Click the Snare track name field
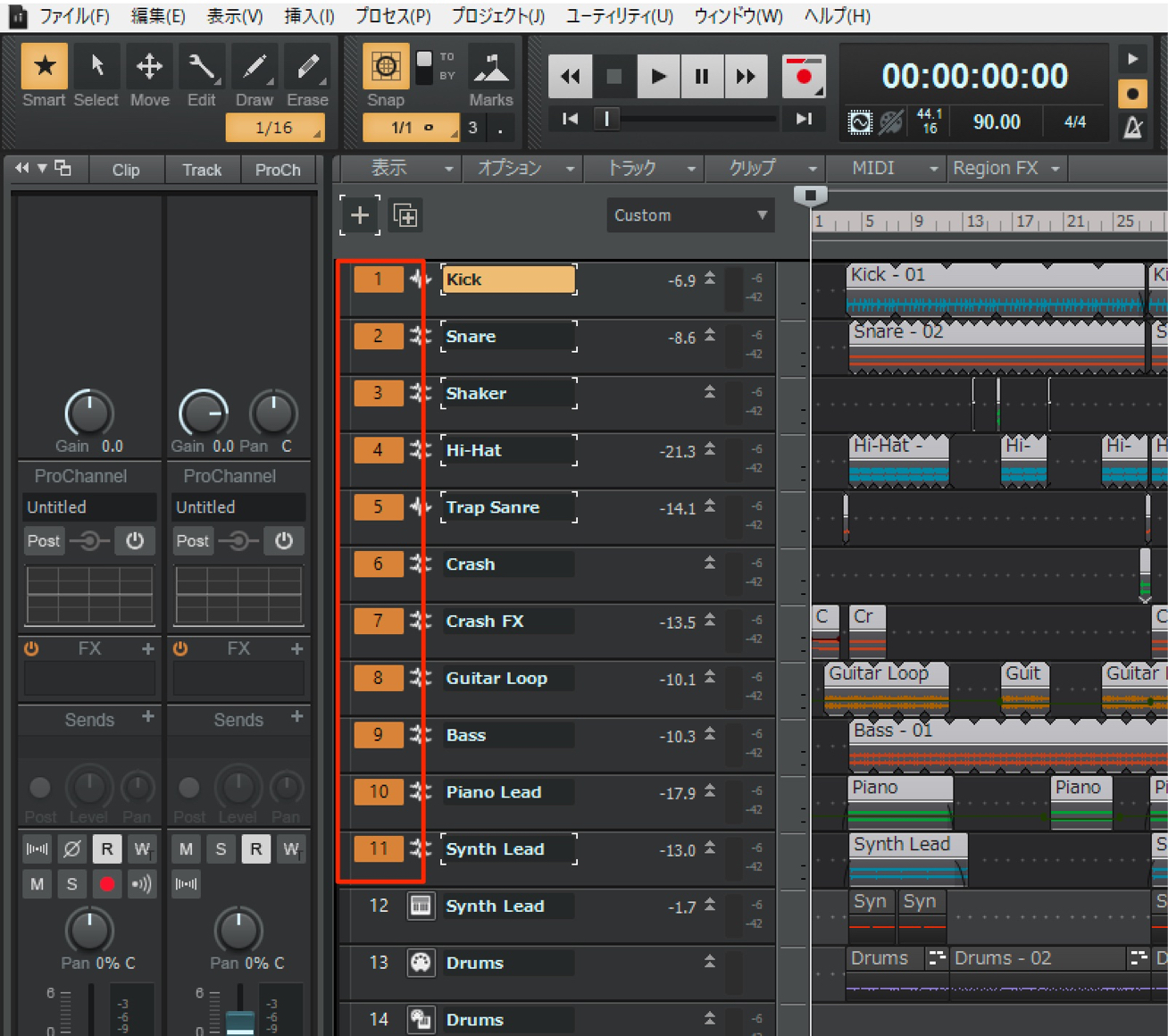 (509, 337)
